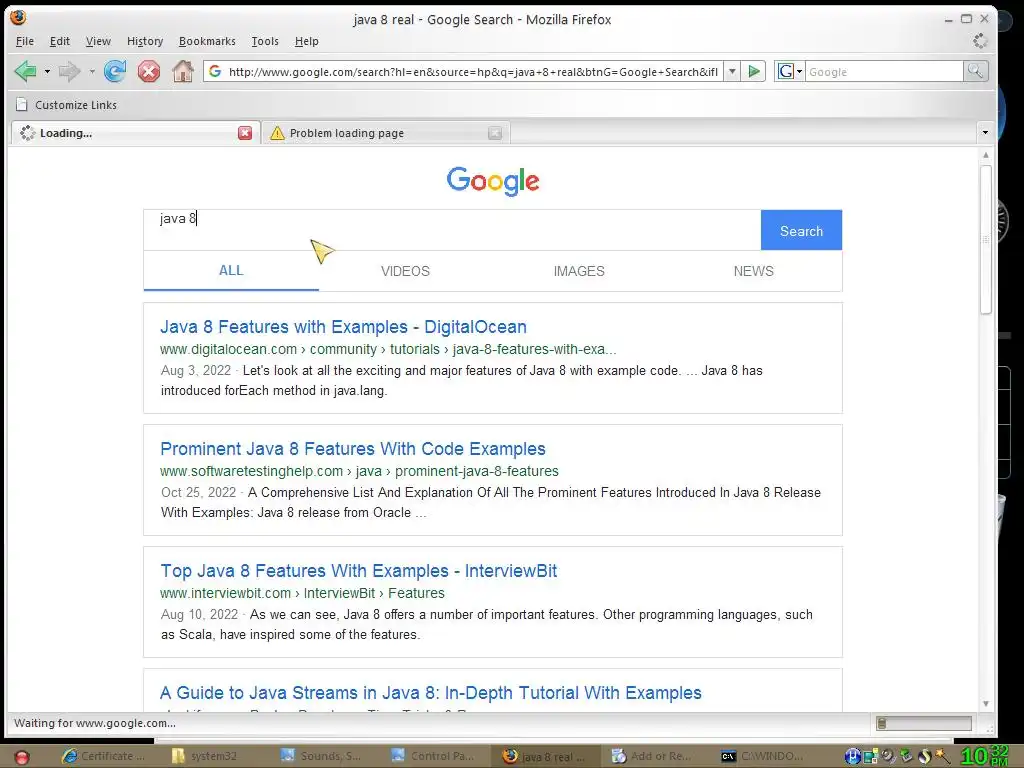
Task: Click the Google logo
Action: tap(493, 181)
